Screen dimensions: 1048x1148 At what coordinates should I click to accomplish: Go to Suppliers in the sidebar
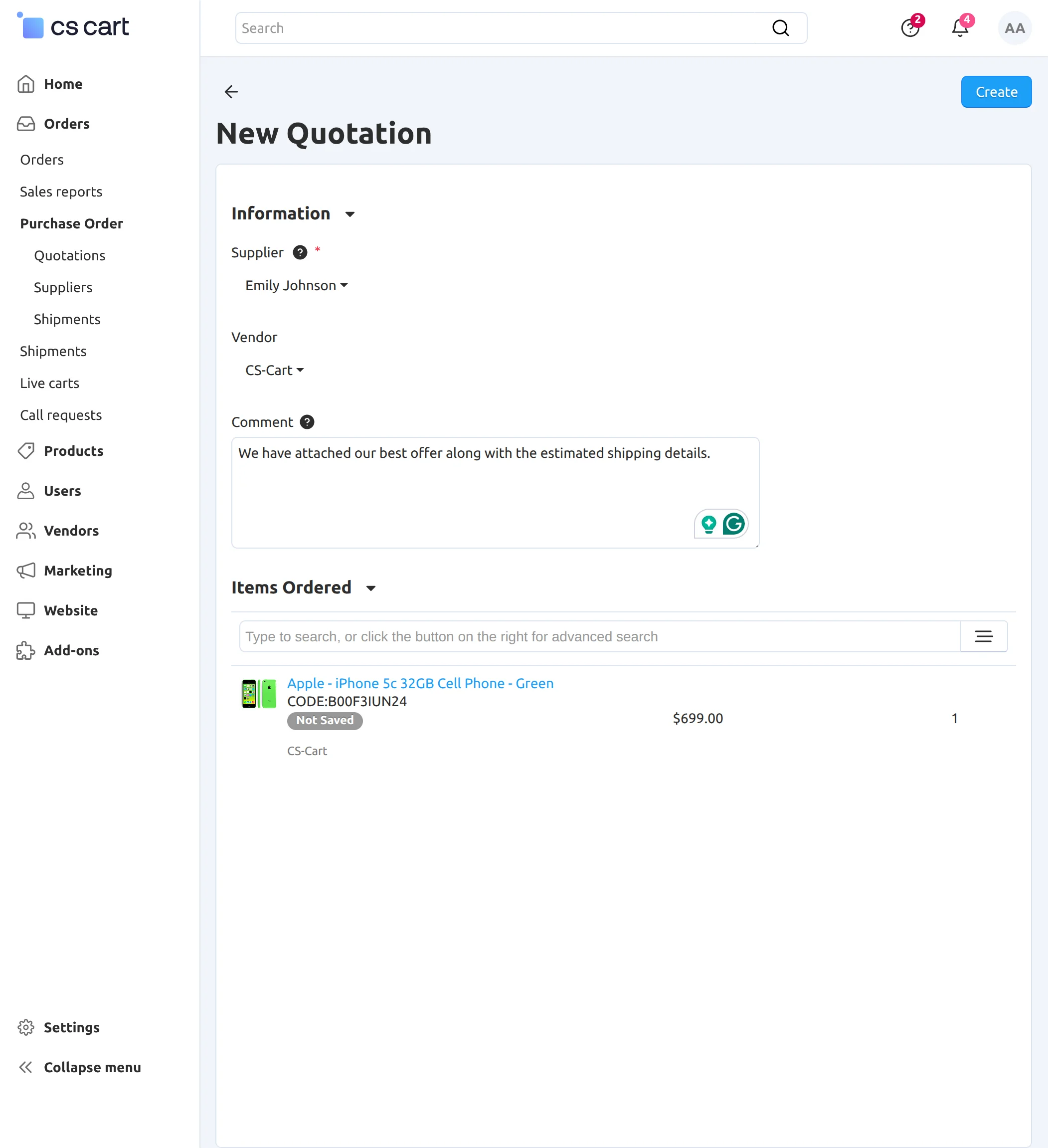63,288
